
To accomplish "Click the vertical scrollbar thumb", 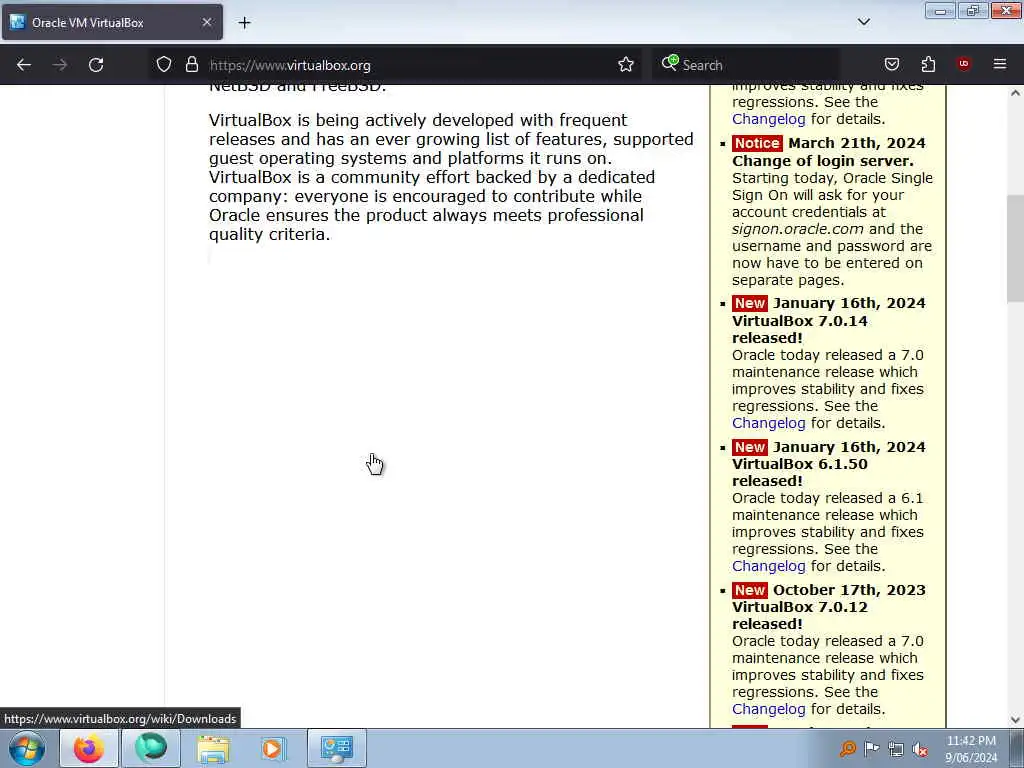I will coord(1015,248).
